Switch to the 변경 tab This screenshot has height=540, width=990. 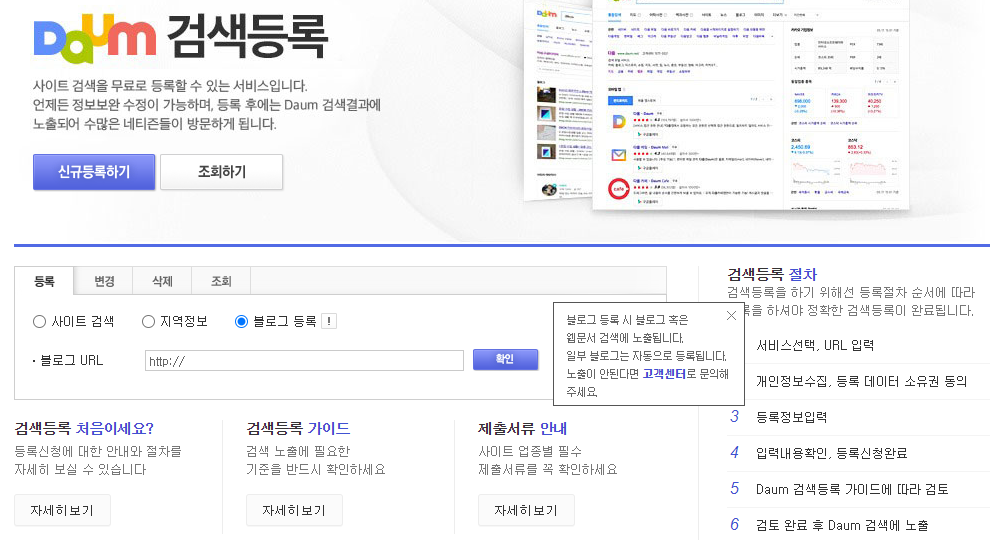(x=104, y=281)
